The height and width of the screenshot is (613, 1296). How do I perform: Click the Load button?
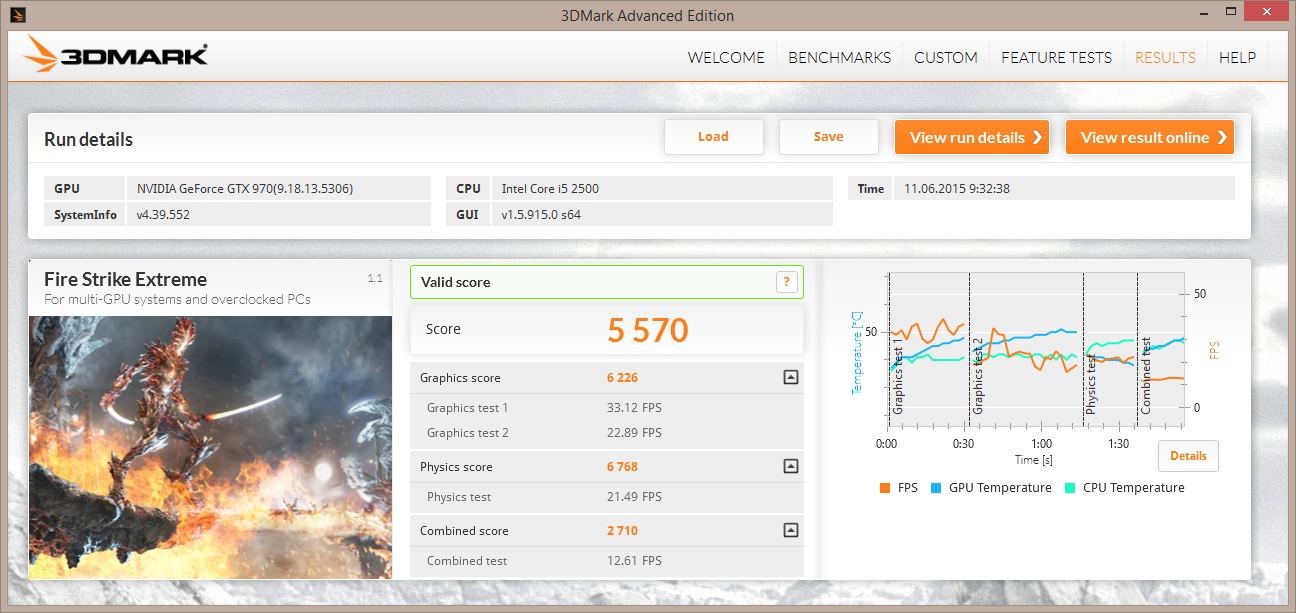(713, 137)
